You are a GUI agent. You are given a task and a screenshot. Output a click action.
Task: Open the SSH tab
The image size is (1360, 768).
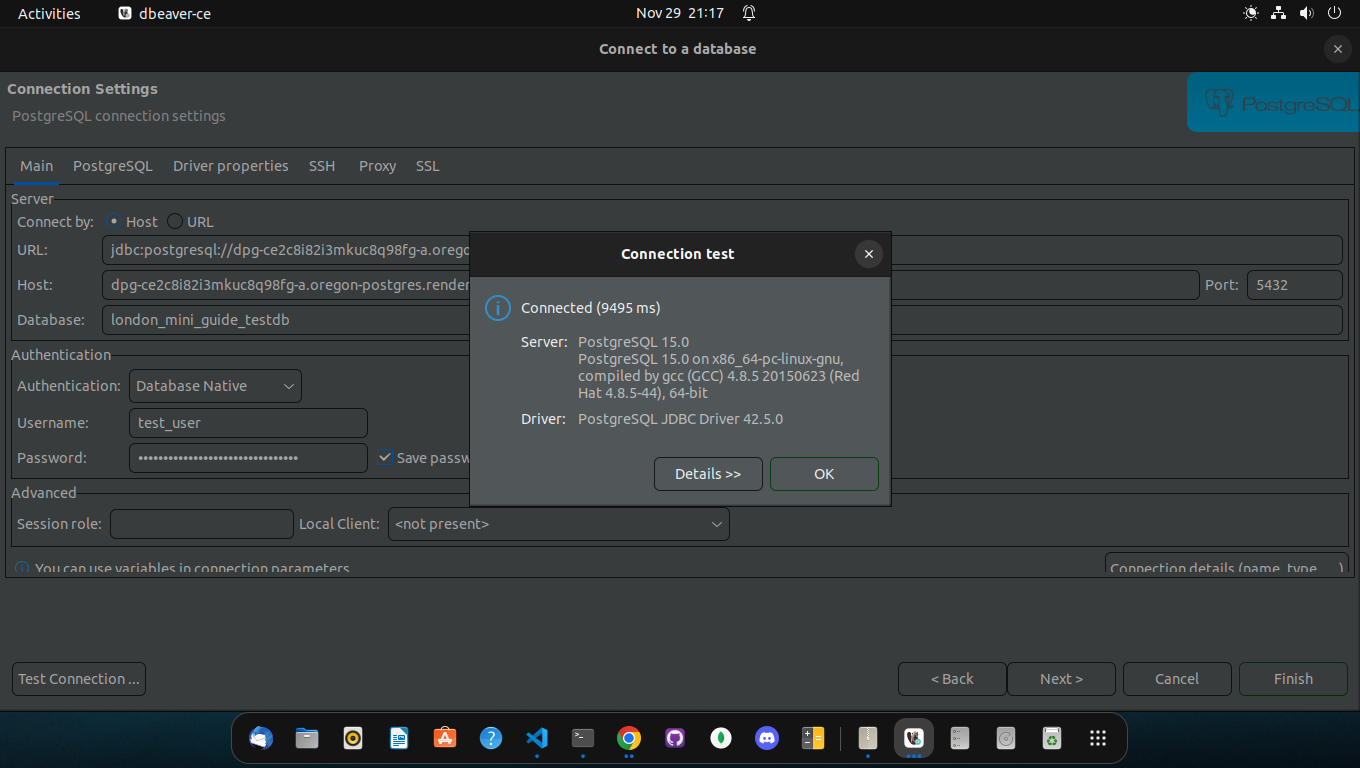322,166
